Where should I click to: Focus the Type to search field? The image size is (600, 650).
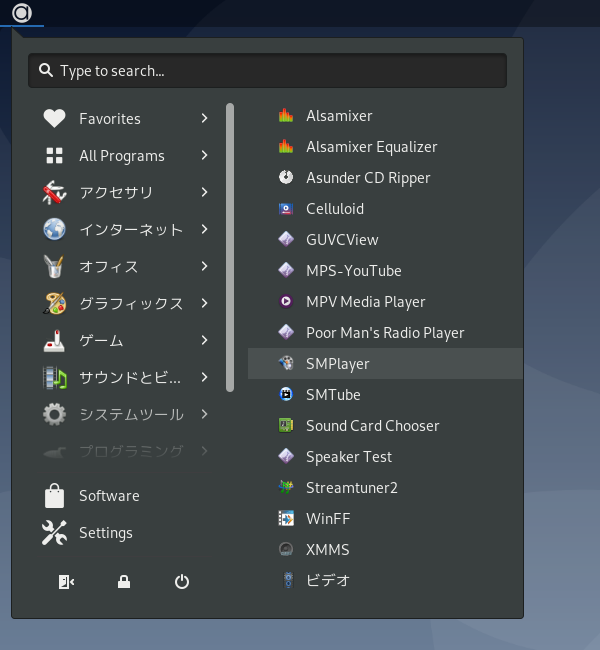[x=267, y=70]
